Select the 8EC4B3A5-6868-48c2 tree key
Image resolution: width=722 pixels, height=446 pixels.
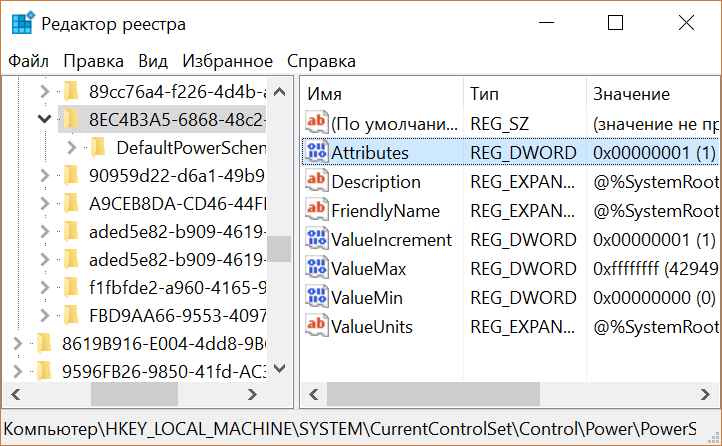[177, 120]
